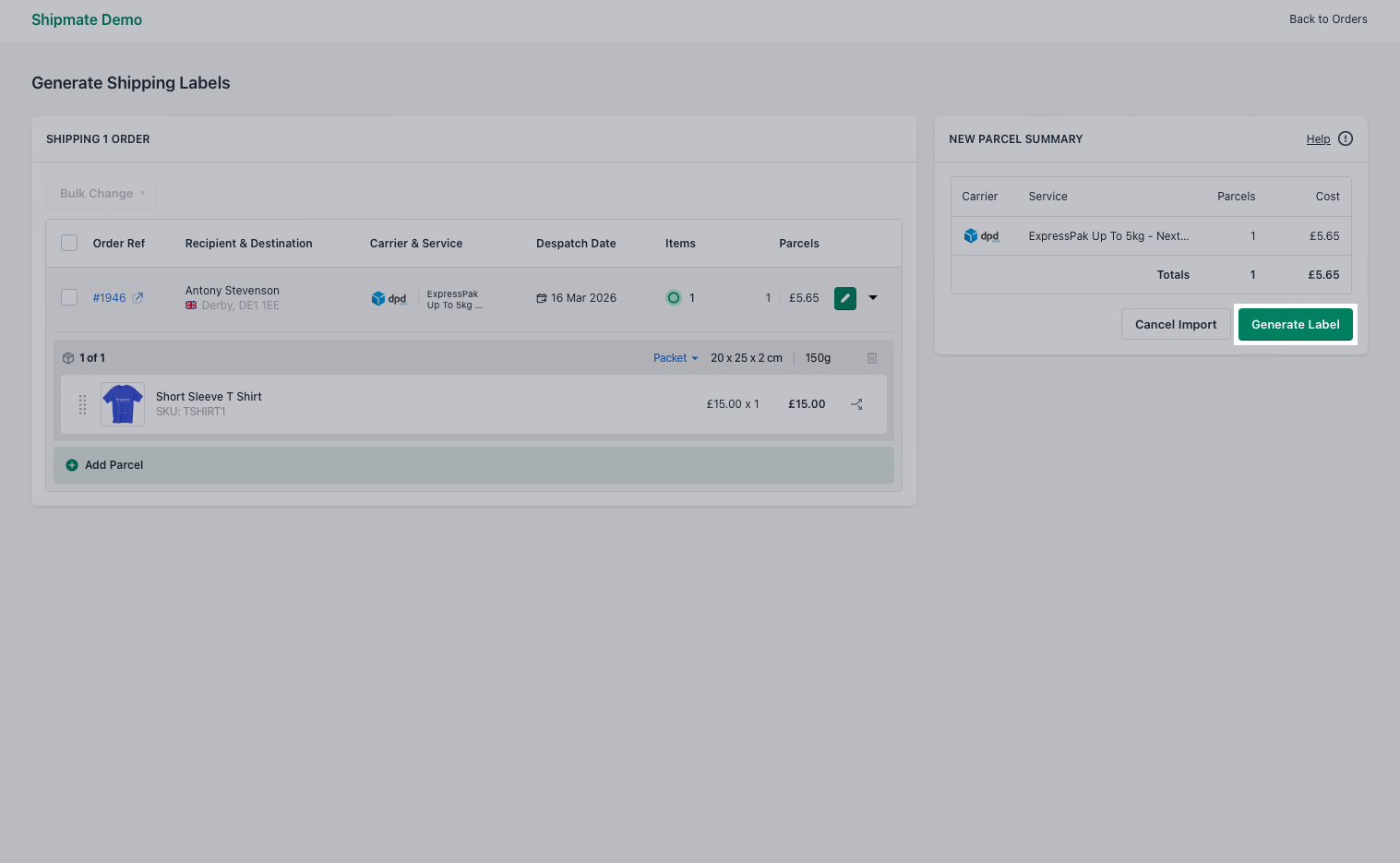The image size is (1400, 863).
Task: Expand the chevron beside the edit pencil
Action: 873,297
